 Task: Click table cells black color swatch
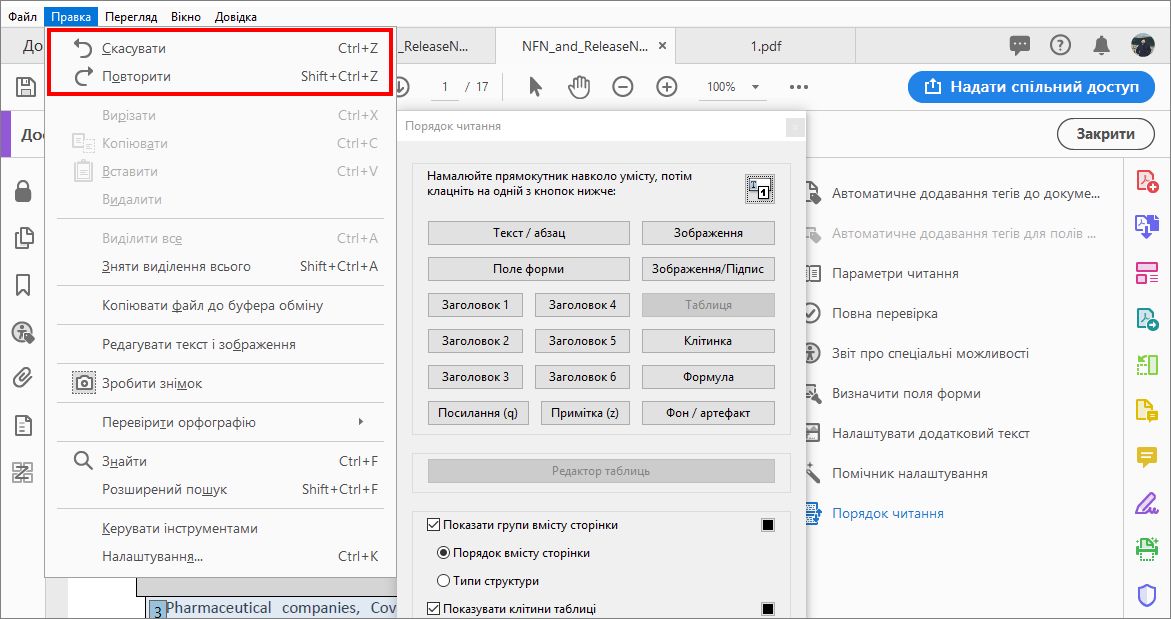pyautogui.click(x=768, y=609)
